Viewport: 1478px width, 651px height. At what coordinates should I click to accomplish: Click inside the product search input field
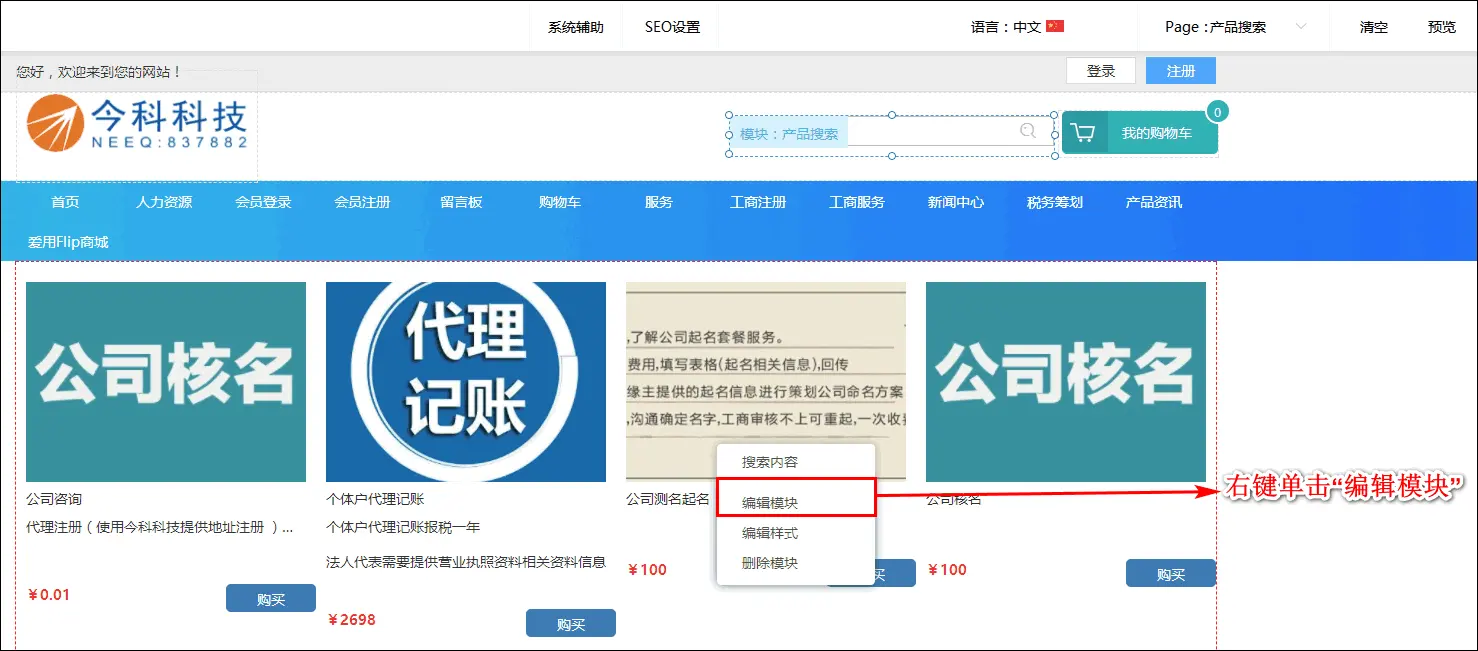930,132
